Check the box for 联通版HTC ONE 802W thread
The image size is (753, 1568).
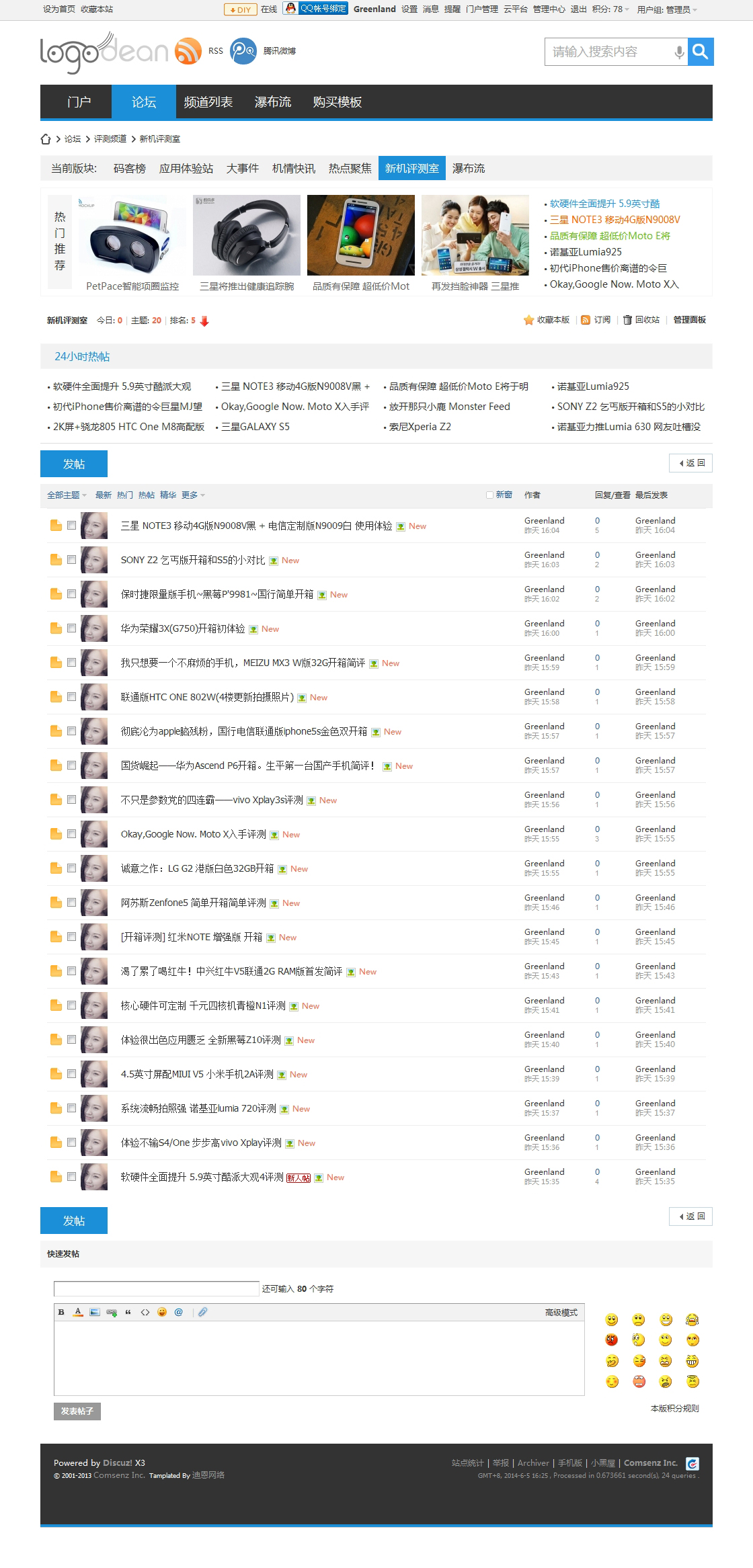pyautogui.click(x=71, y=696)
